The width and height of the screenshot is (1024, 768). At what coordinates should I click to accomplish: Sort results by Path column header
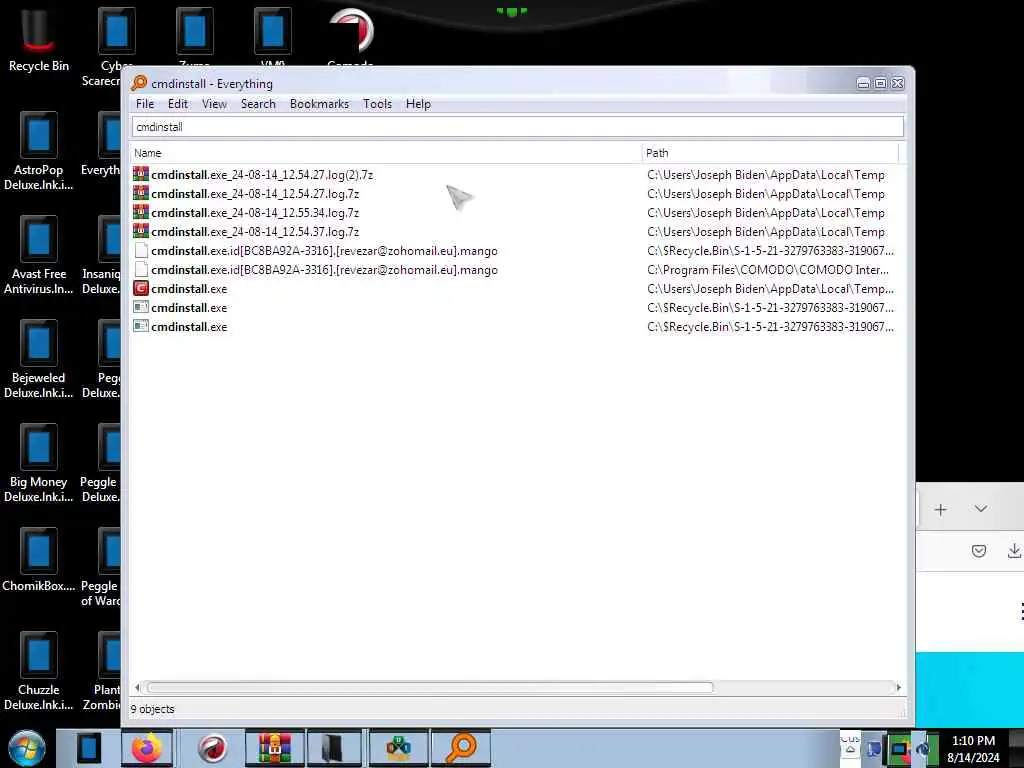[x=771, y=153]
